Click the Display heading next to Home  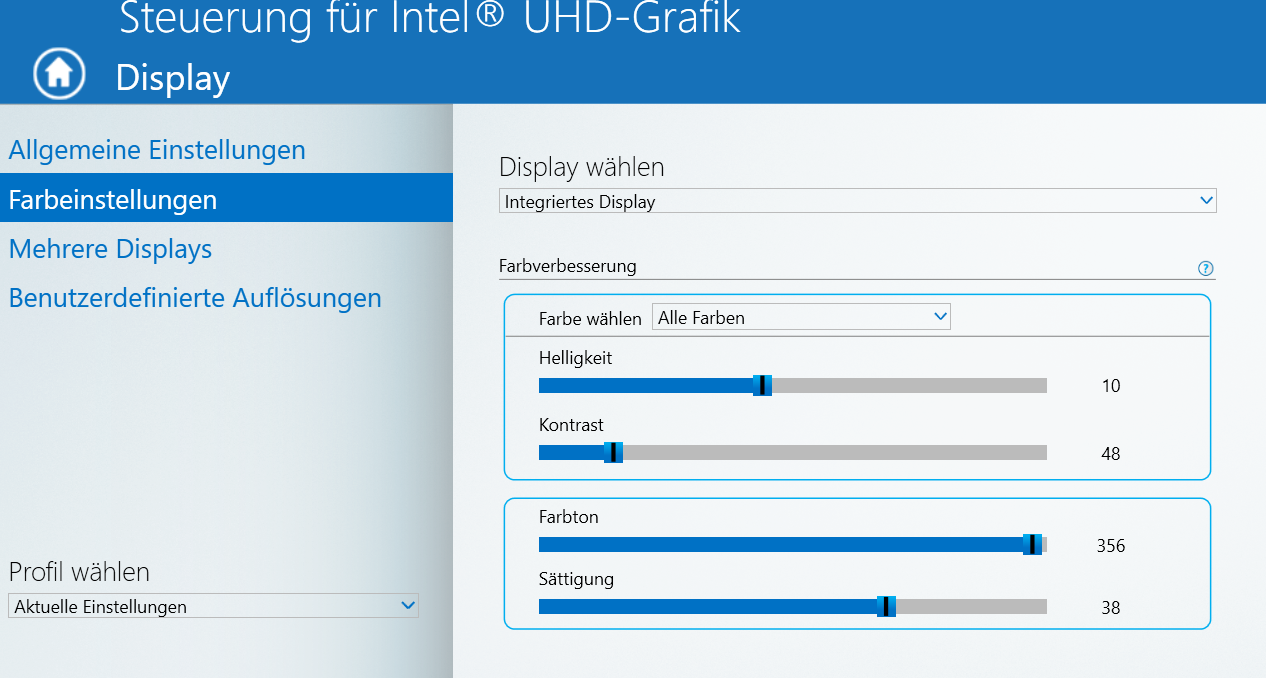point(173,77)
